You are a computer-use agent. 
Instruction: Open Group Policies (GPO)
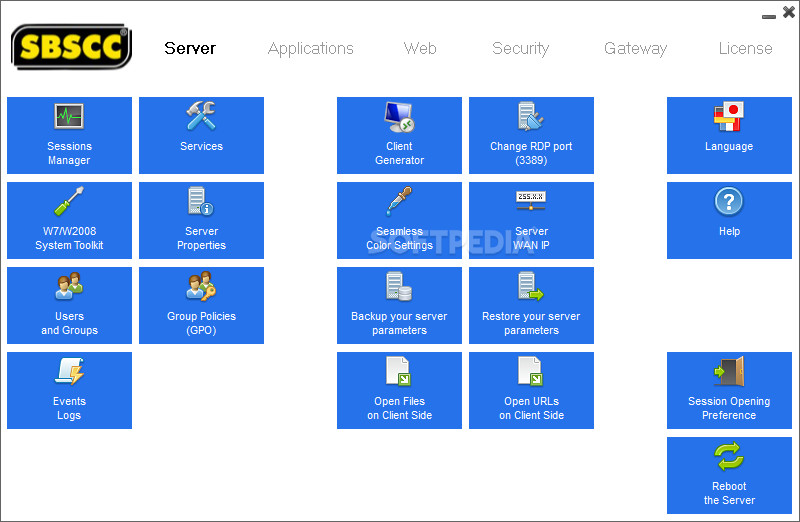(202, 305)
